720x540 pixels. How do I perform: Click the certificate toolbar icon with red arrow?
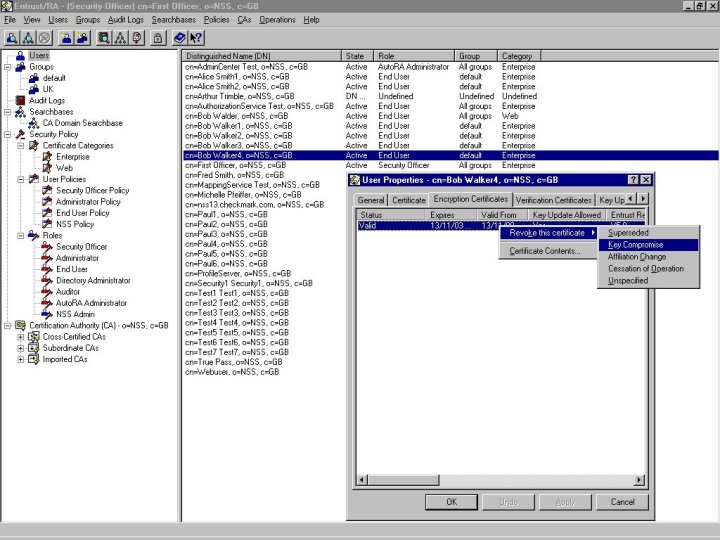(x=136, y=38)
